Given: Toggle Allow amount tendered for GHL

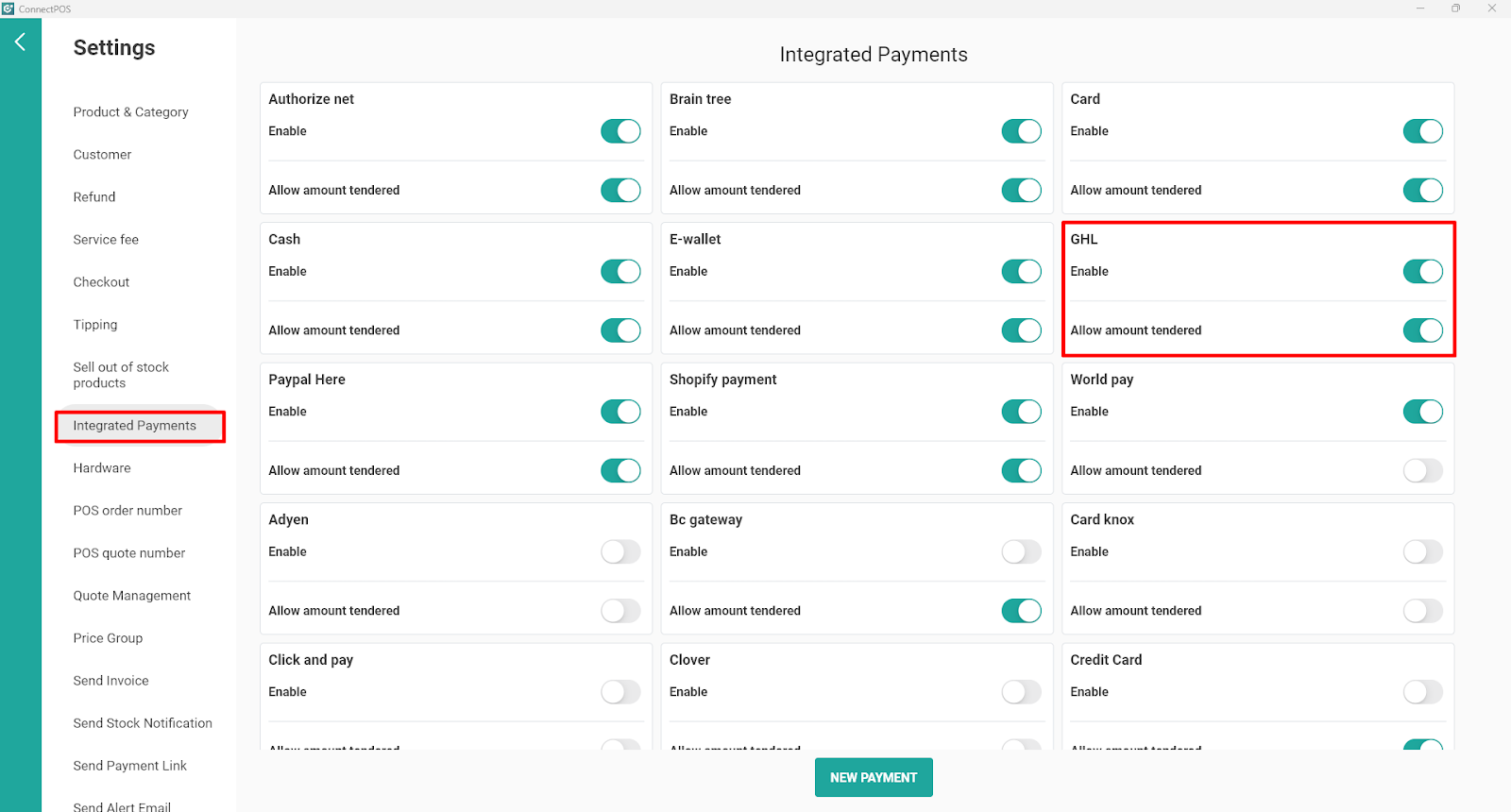Looking at the screenshot, I should click(1423, 330).
